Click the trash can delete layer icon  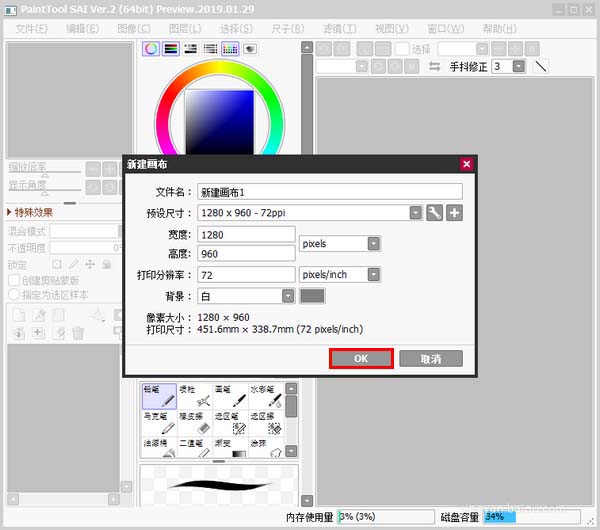click(x=78, y=333)
